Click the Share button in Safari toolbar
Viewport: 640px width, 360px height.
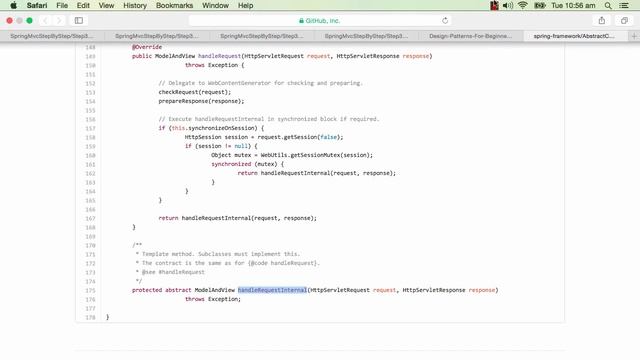602,20
